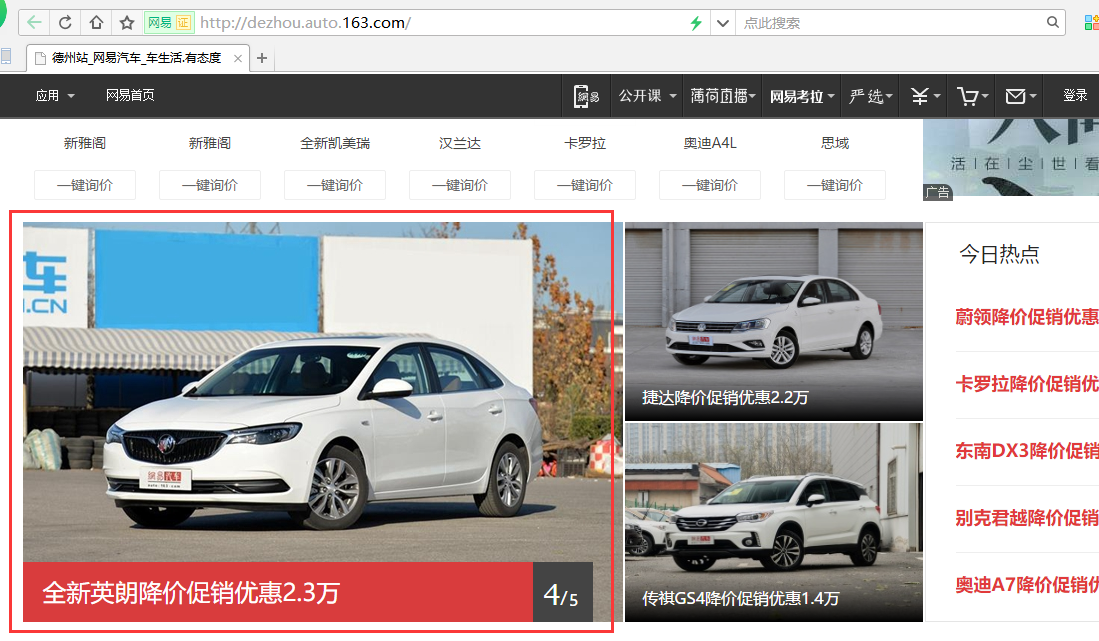Screen dimensions: 1099x641
Task: Open hot news 蔚领降价促销优惠
Action: click(1027, 317)
